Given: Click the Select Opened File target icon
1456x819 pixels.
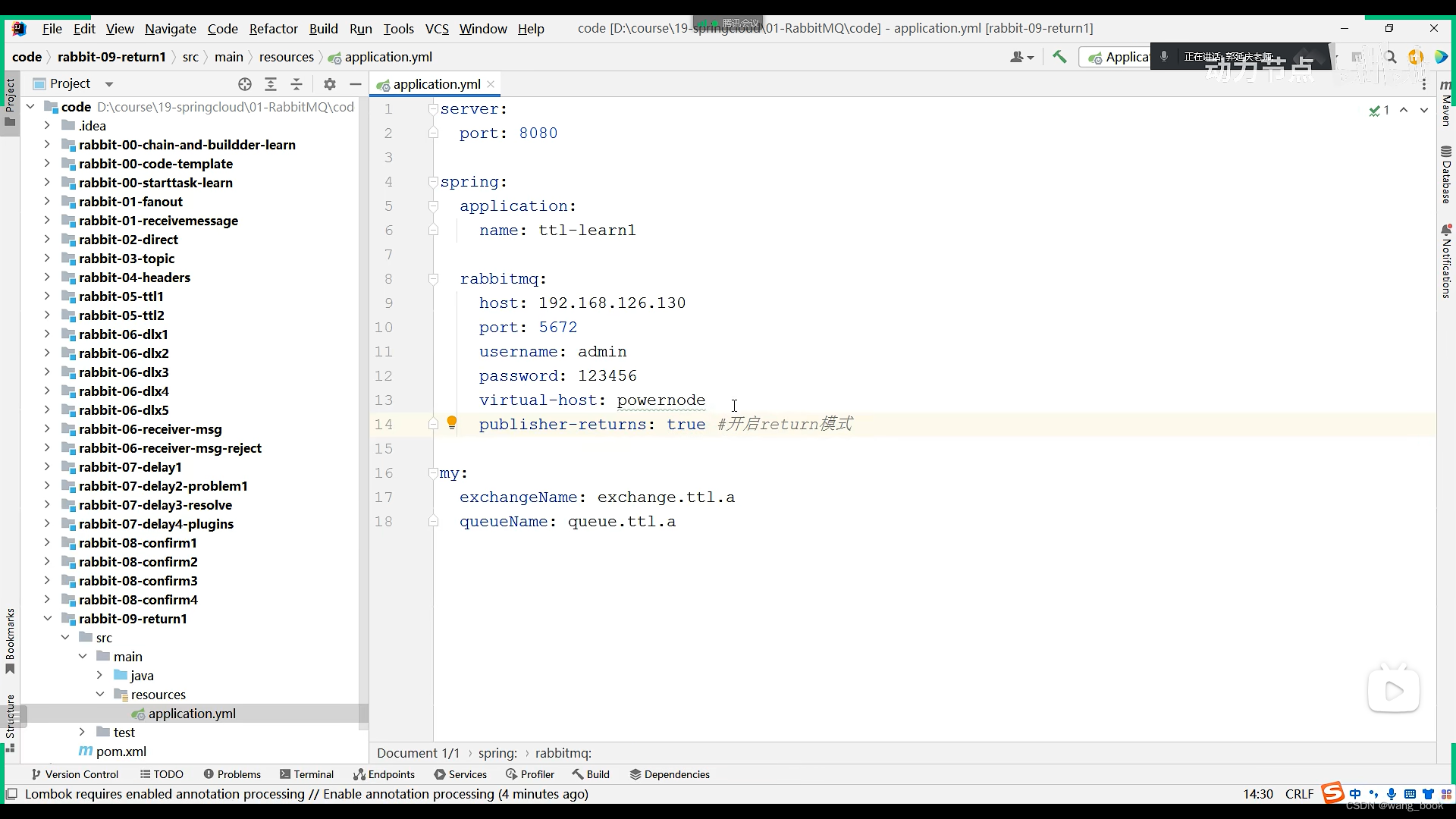Looking at the screenshot, I should 244,84.
